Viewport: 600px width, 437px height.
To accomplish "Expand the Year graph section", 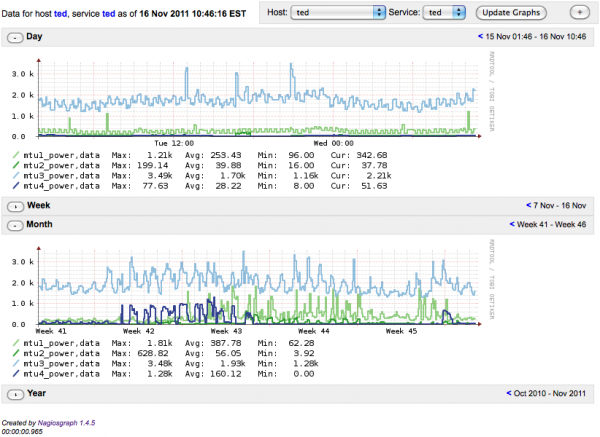I will click(15, 394).
